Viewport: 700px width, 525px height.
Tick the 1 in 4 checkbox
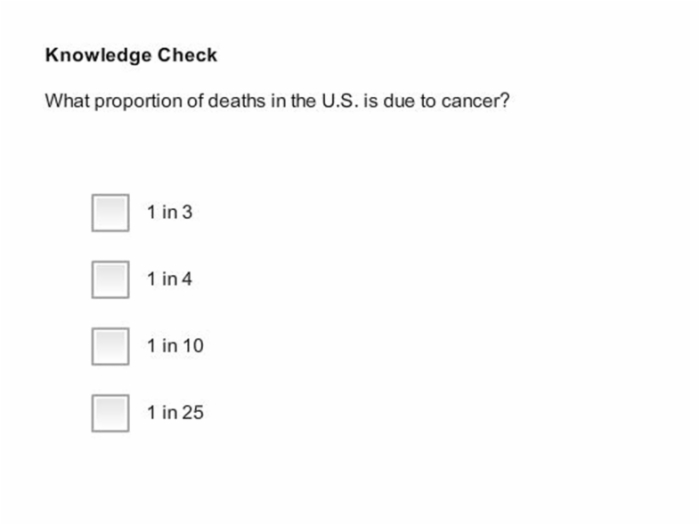pyautogui.click(x=110, y=279)
